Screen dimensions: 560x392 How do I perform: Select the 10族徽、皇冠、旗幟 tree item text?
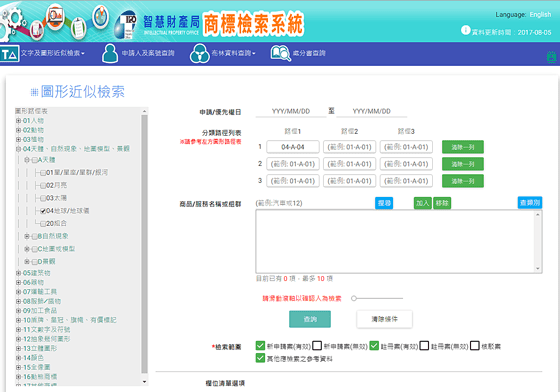pos(70,320)
